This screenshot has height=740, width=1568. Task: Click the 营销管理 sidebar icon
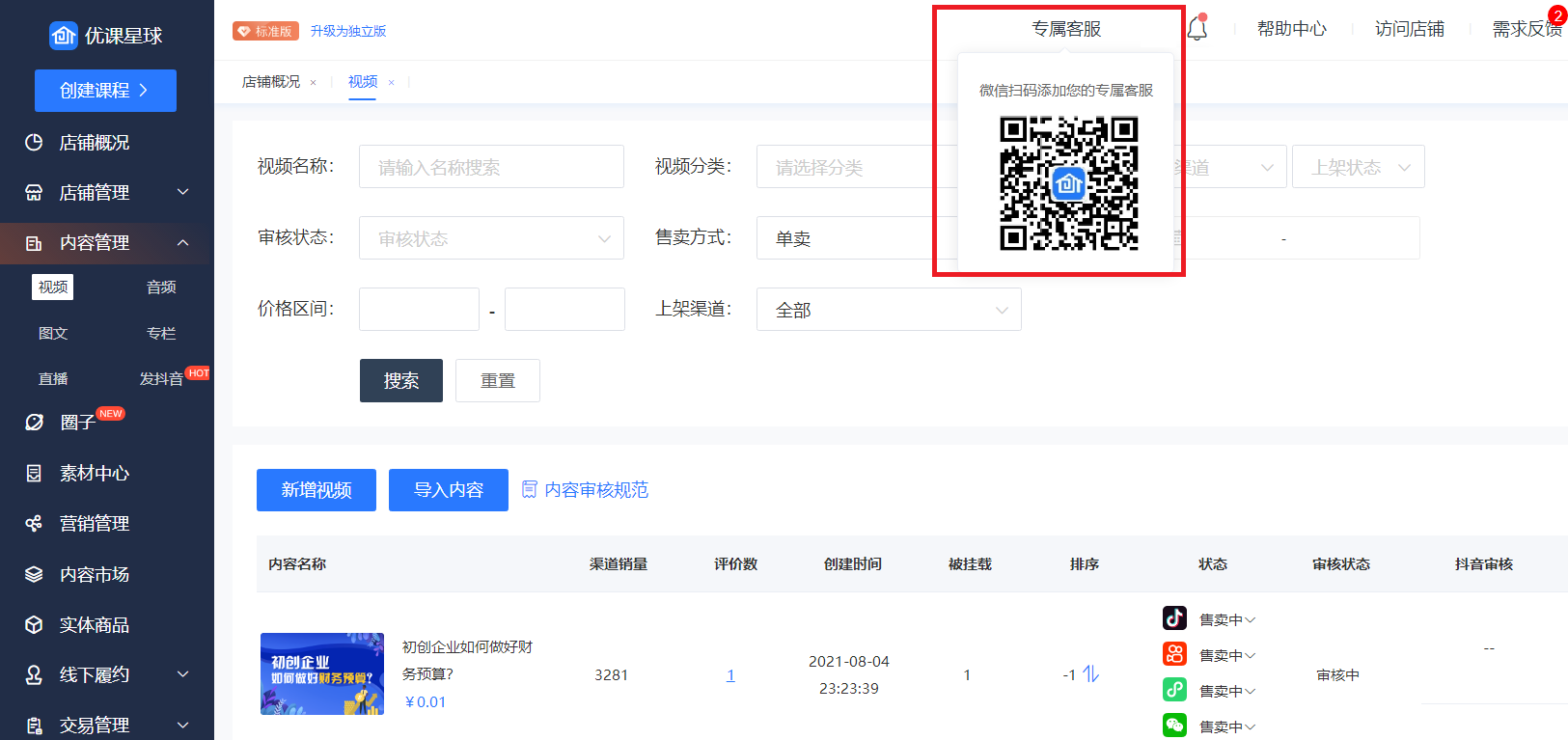click(x=34, y=523)
